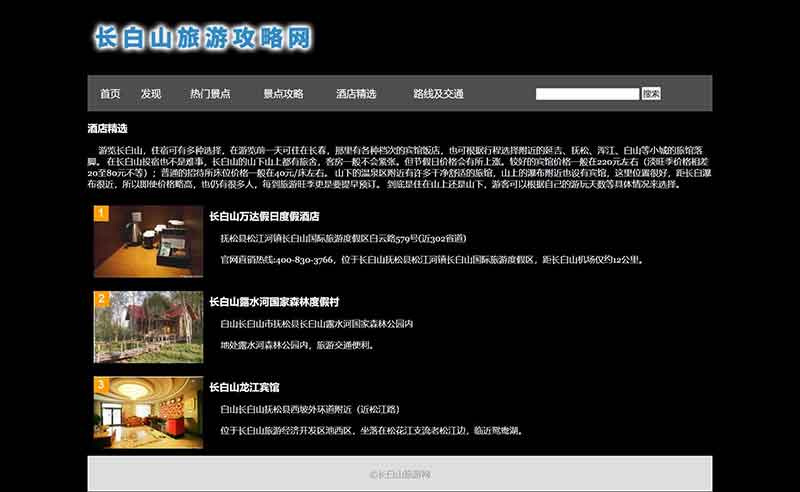Select 酒店精选 in the navigation bar
800x492 pixels.
coord(356,94)
